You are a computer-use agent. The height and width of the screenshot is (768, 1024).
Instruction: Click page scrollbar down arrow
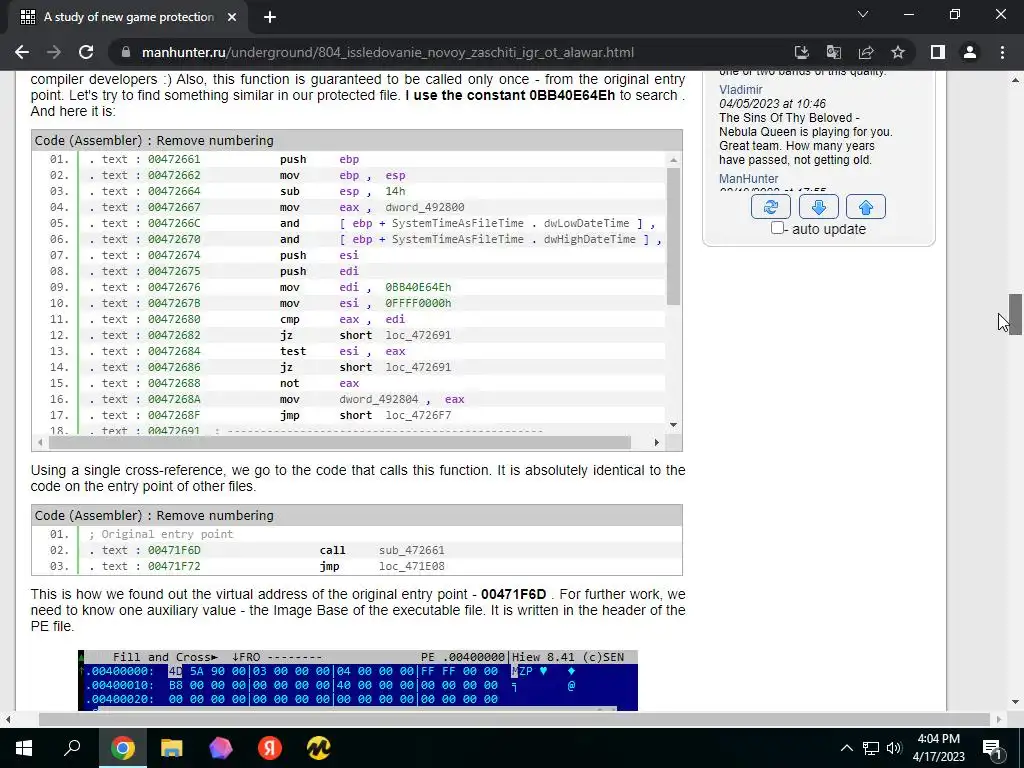coord(1015,703)
